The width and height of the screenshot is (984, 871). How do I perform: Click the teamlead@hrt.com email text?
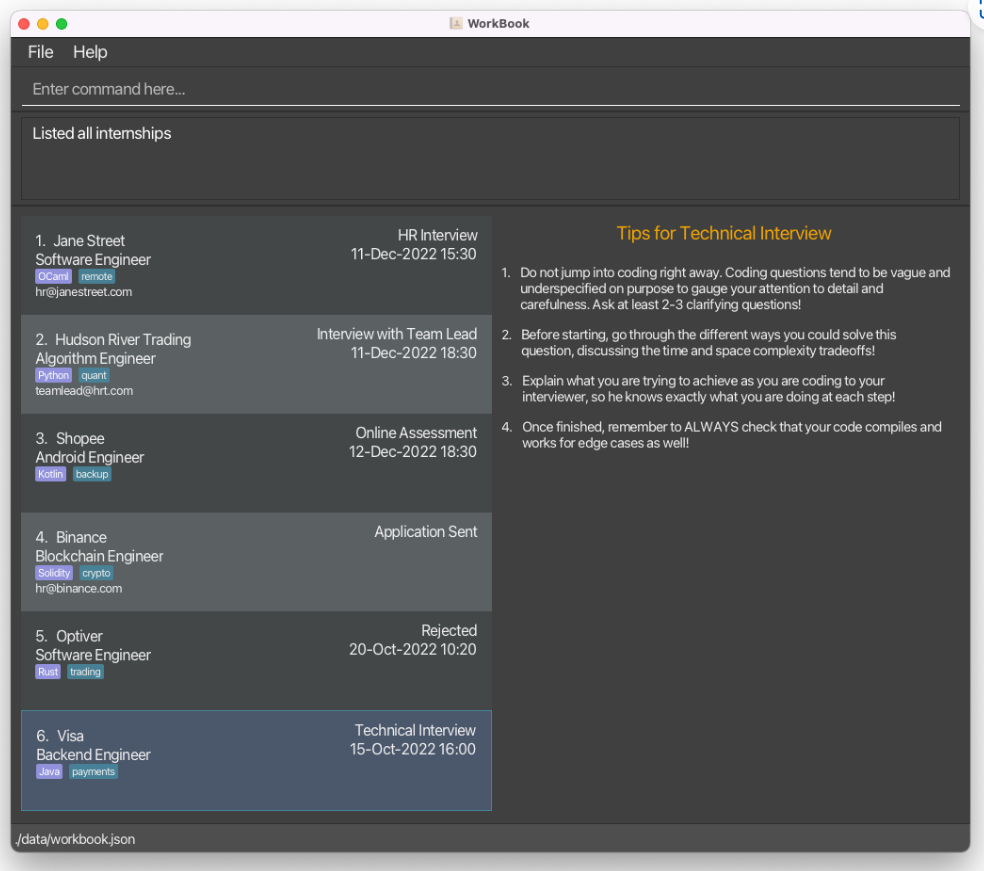click(84, 391)
